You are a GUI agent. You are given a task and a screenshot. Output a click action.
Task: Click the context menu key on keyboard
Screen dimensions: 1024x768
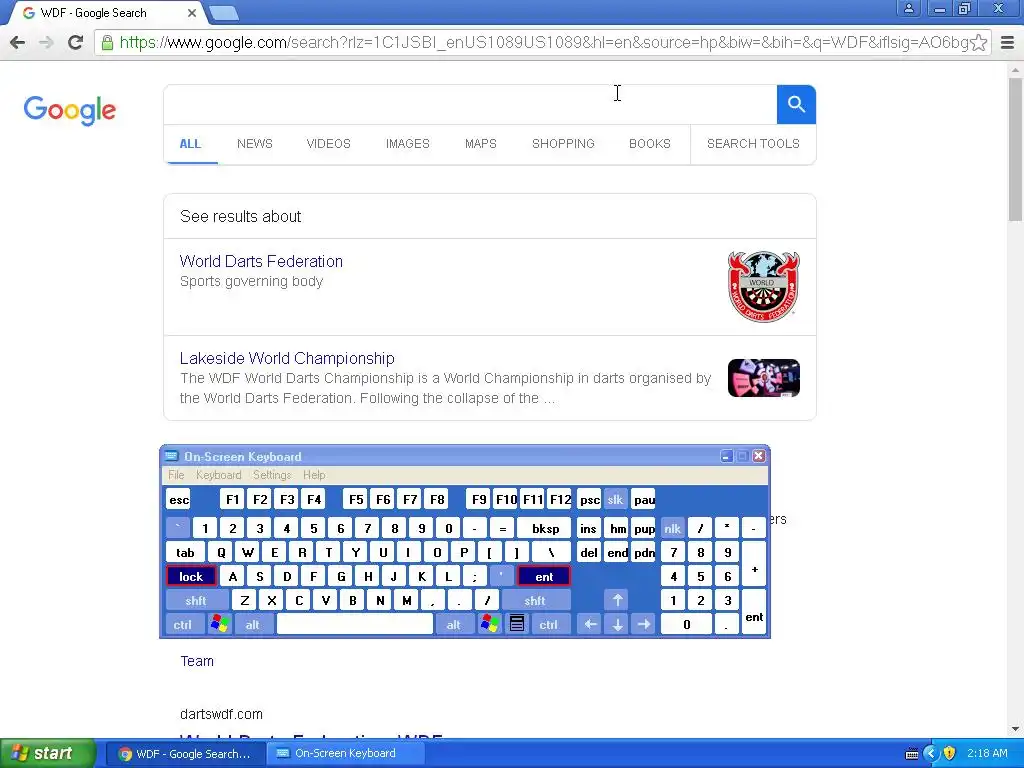tap(517, 624)
